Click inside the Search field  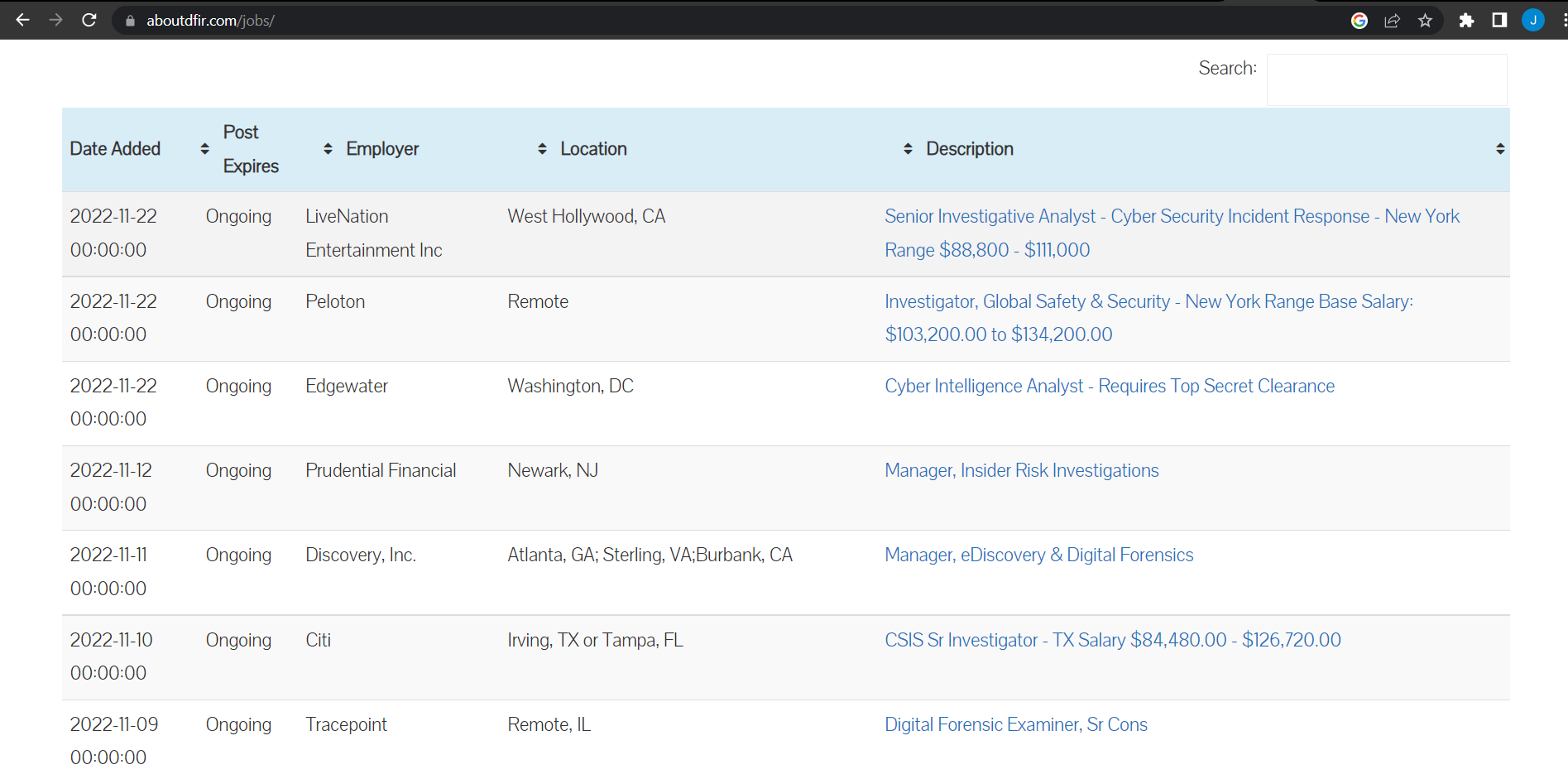[x=1386, y=79]
